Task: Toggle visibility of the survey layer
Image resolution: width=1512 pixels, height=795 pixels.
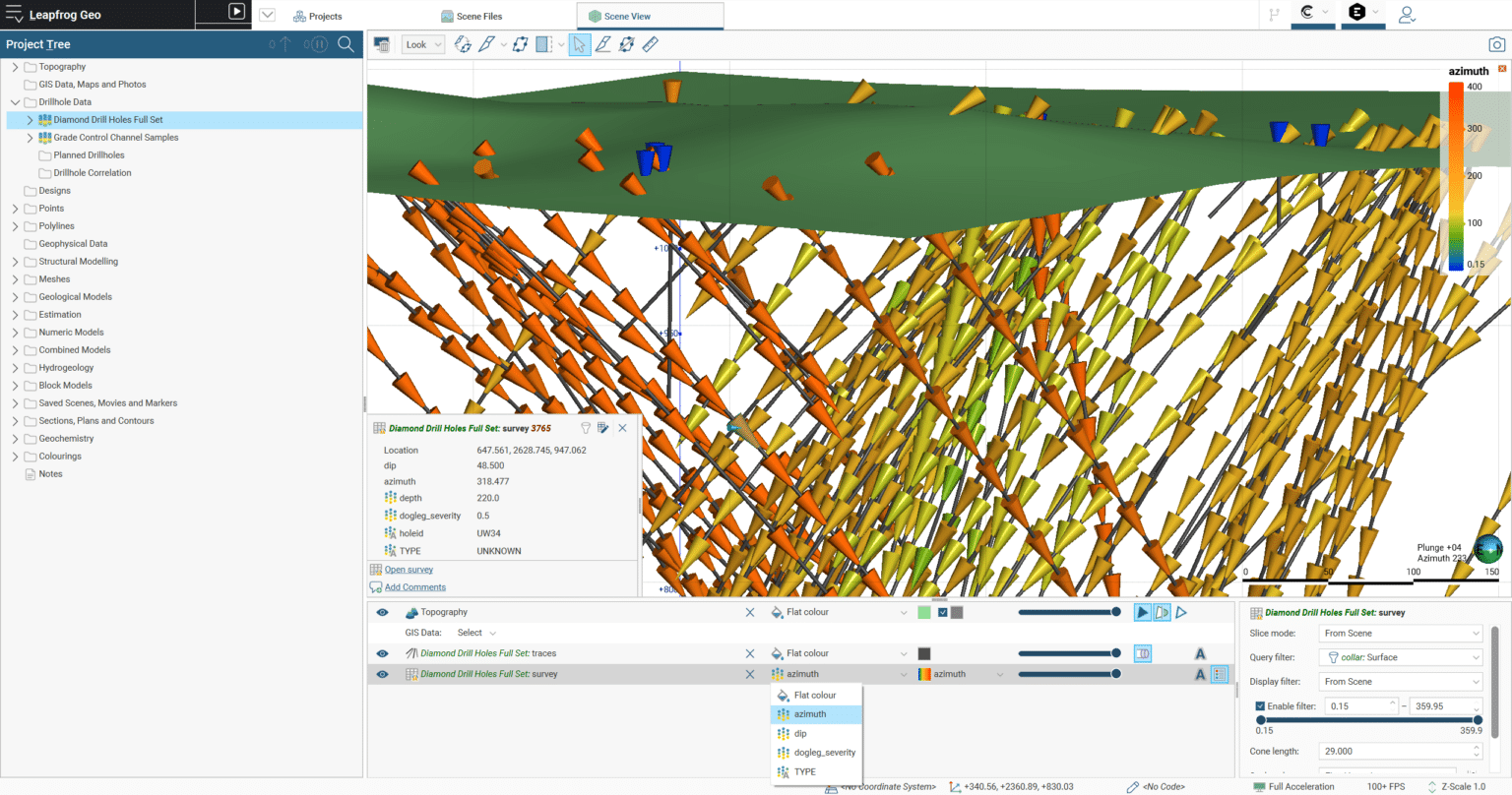Action: click(382, 674)
